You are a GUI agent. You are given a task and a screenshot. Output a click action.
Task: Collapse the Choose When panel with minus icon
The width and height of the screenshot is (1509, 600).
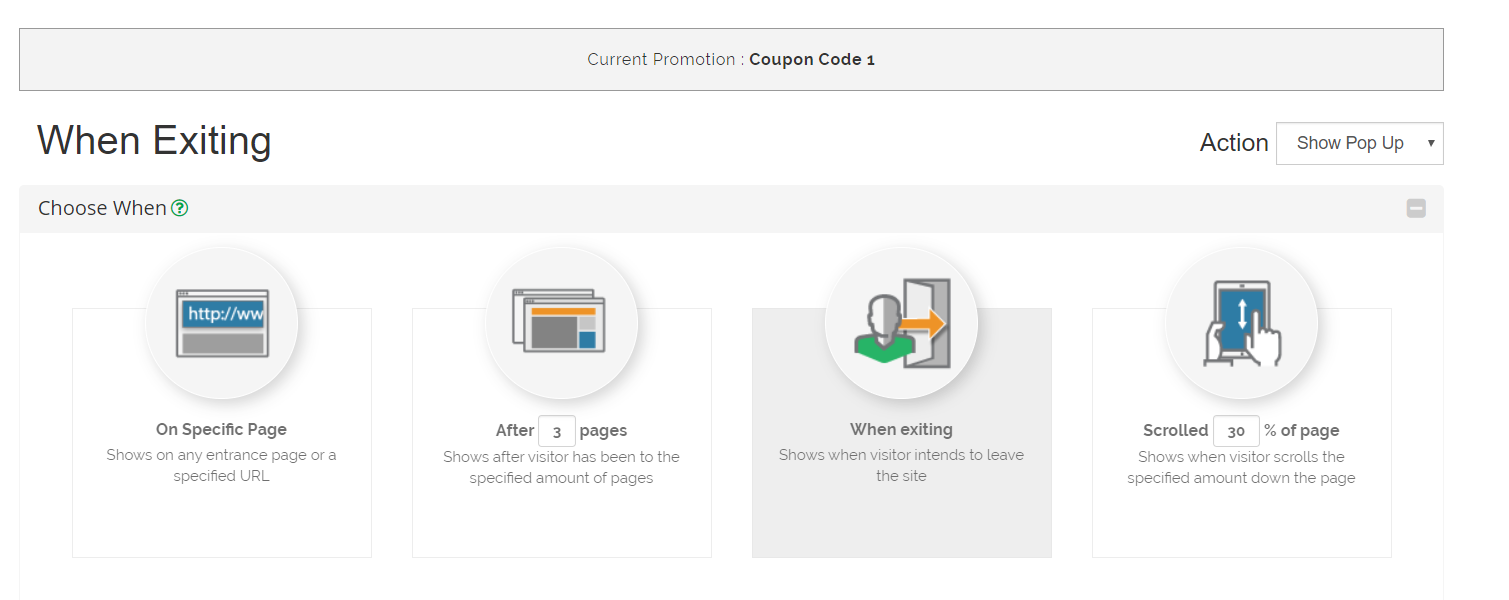tap(1416, 208)
